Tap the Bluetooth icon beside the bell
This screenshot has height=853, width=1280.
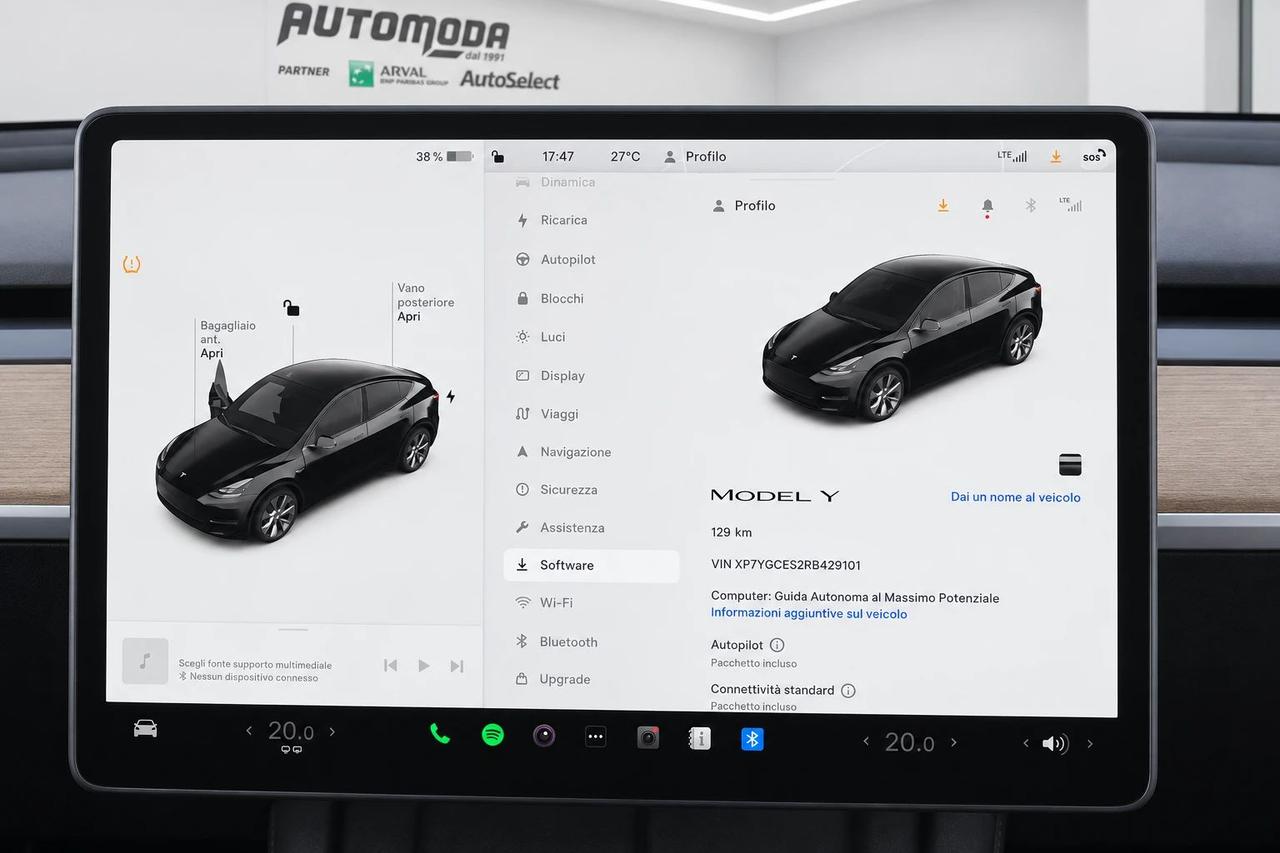pyautogui.click(x=1030, y=205)
